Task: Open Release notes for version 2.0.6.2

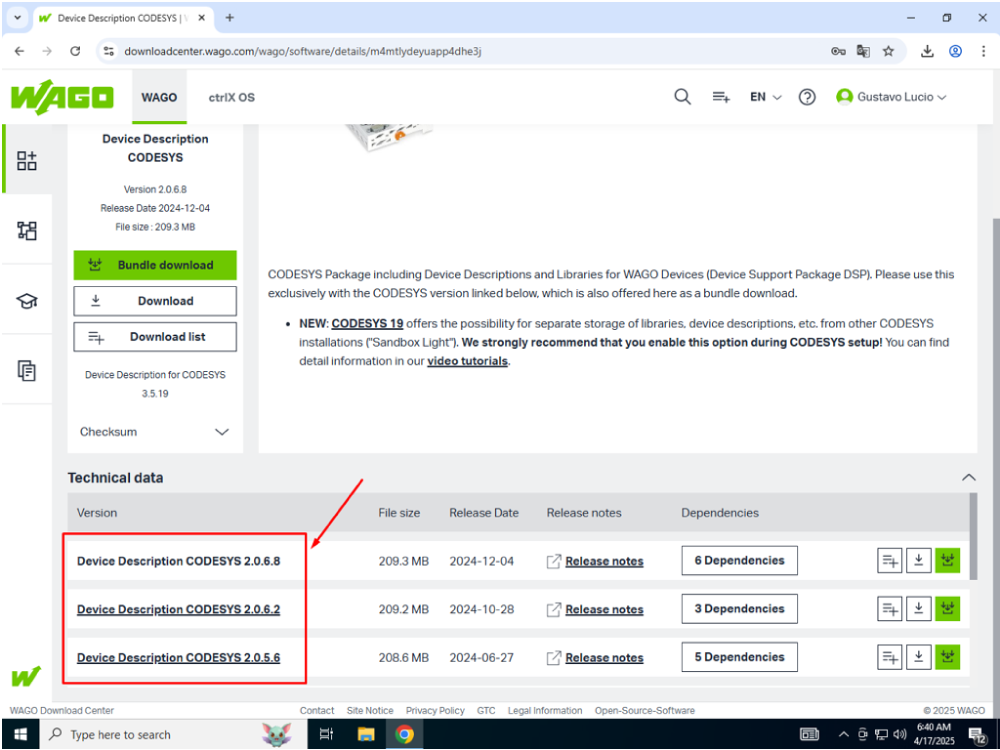Action: pos(604,610)
